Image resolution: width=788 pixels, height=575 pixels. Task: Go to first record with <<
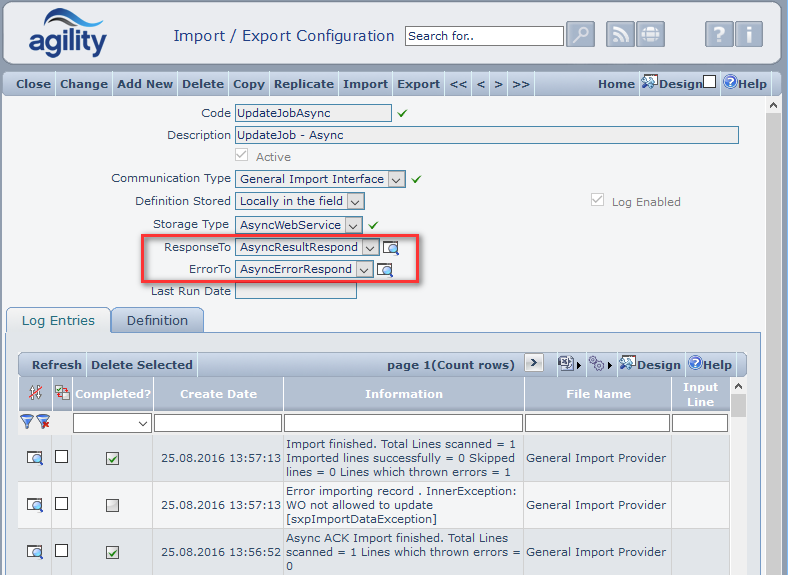pyautogui.click(x=458, y=84)
